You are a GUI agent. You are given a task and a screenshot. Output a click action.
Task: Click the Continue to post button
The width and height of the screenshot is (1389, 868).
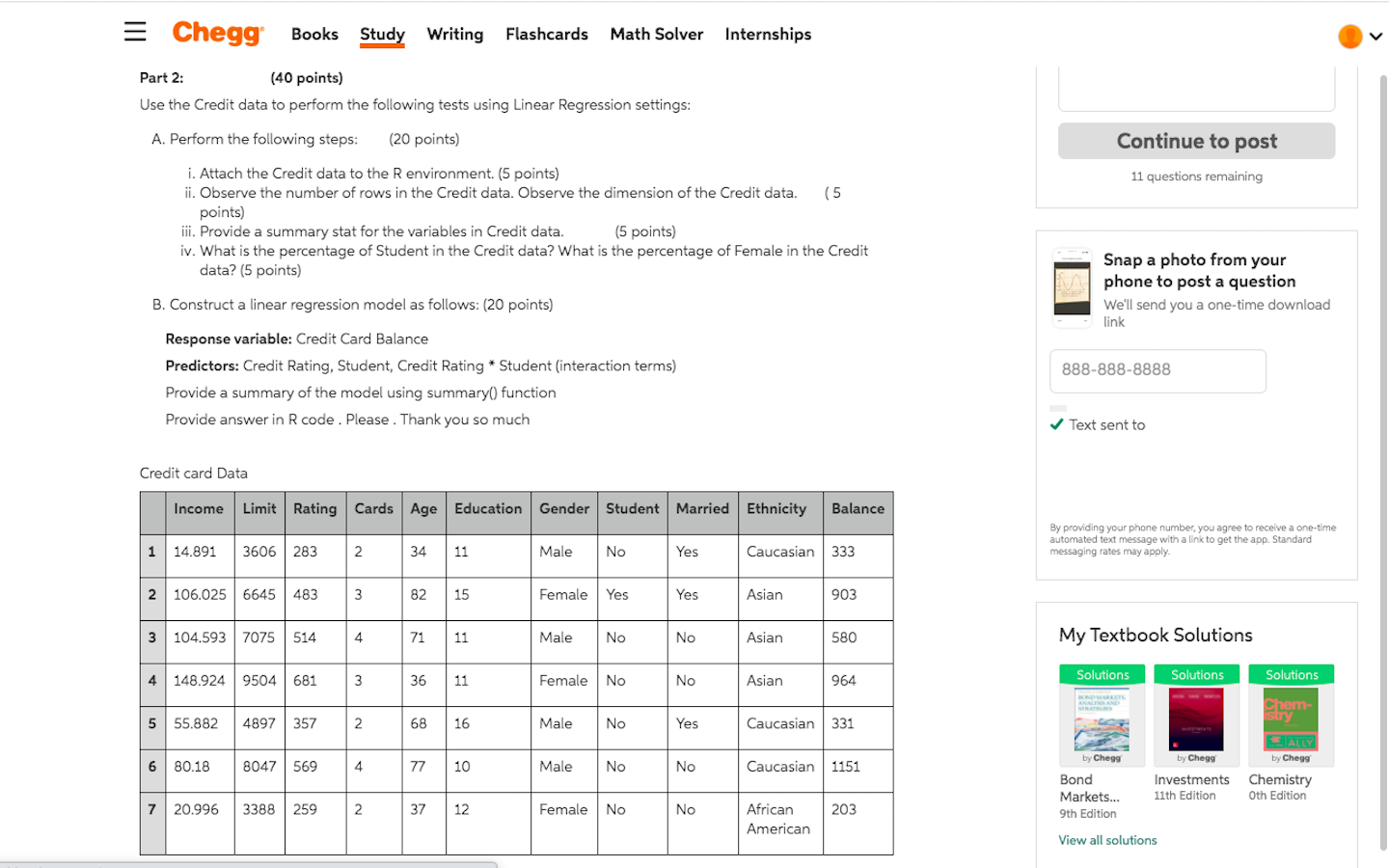click(x=1196, y=141)
